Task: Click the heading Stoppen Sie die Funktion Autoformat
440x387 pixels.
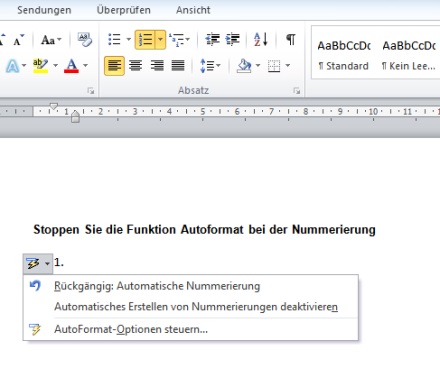Action: coord(204,230)
